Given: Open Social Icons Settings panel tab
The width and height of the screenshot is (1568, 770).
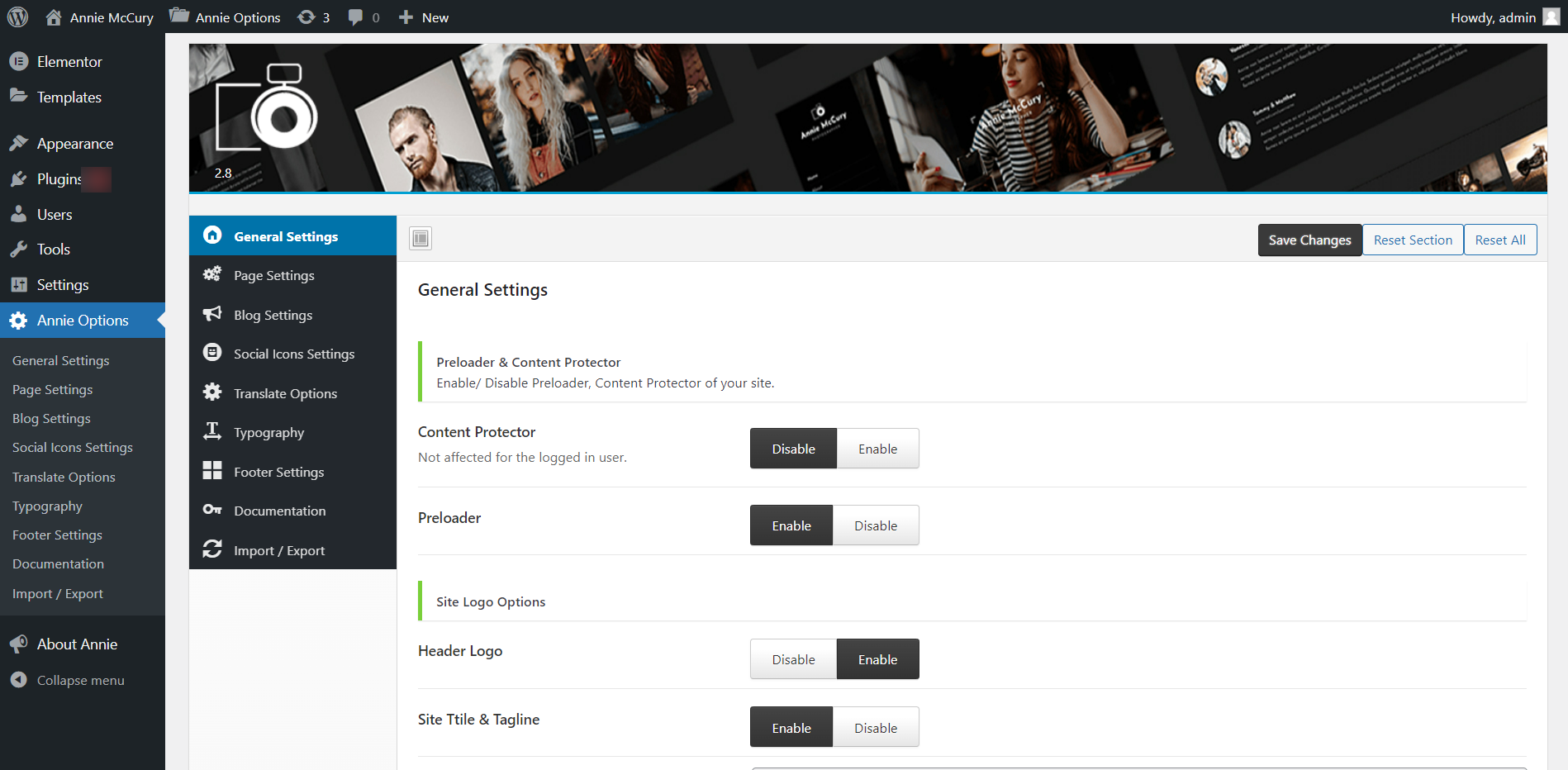Looking at the screenshot, I should tap(292, 354).
